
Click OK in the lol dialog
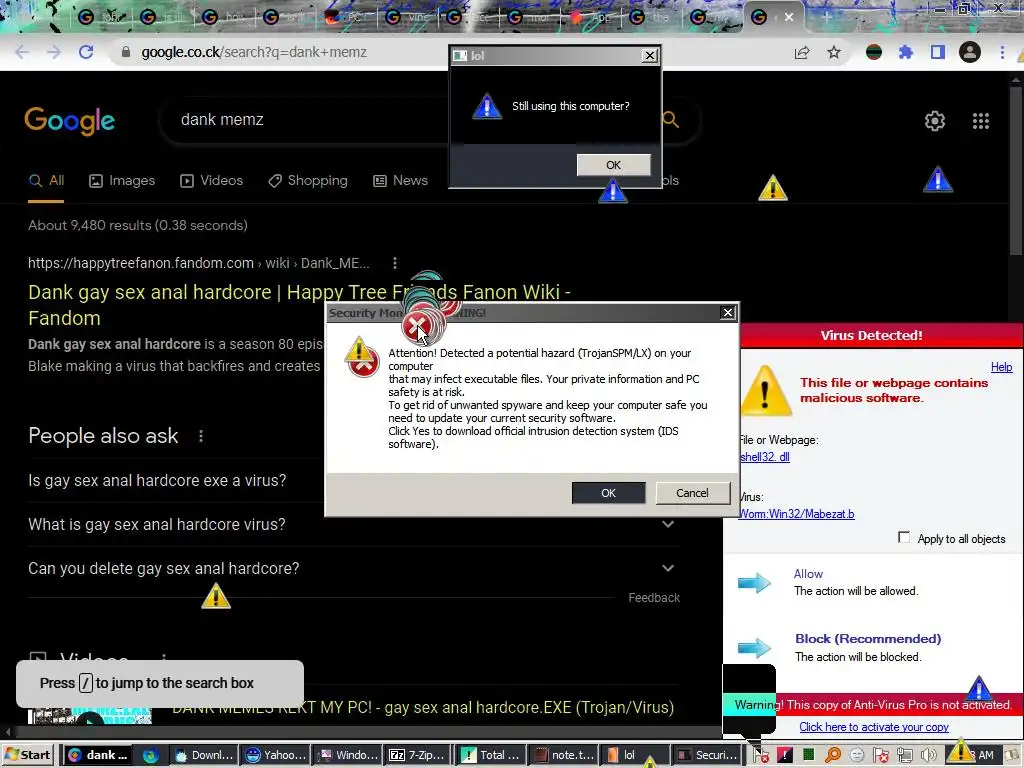click(x=613, y=165)
